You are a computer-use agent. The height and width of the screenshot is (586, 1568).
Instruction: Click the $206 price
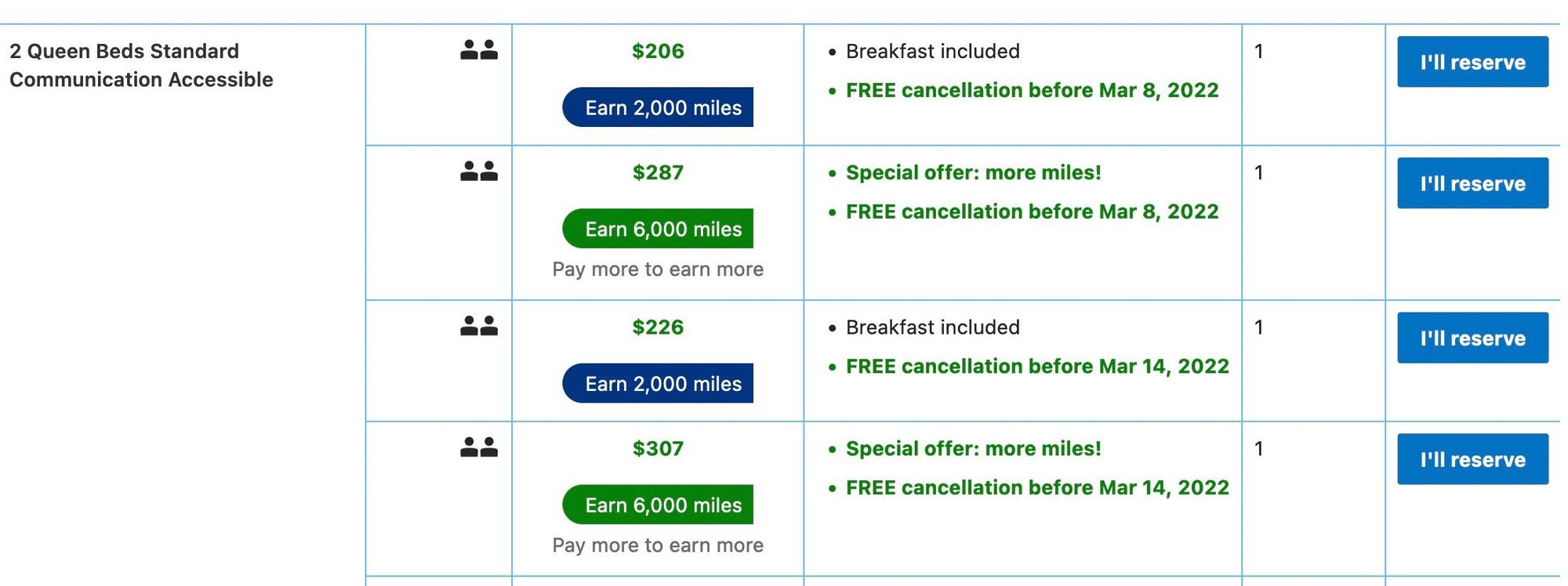[x=658, y=52]
